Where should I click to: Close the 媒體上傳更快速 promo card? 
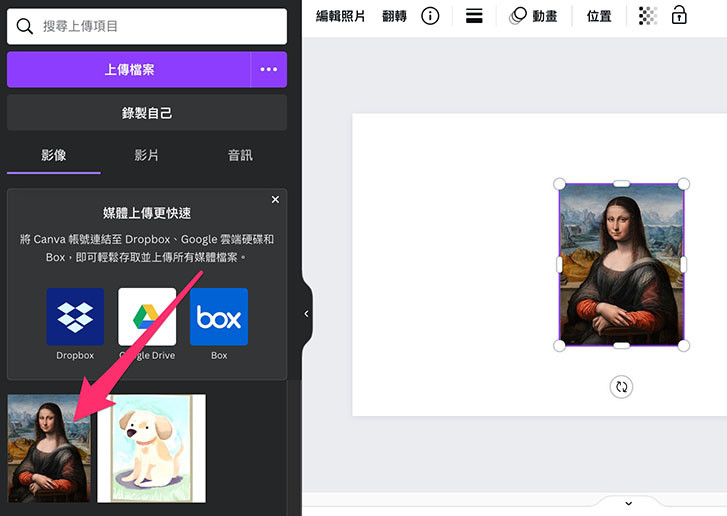(275, 199)
